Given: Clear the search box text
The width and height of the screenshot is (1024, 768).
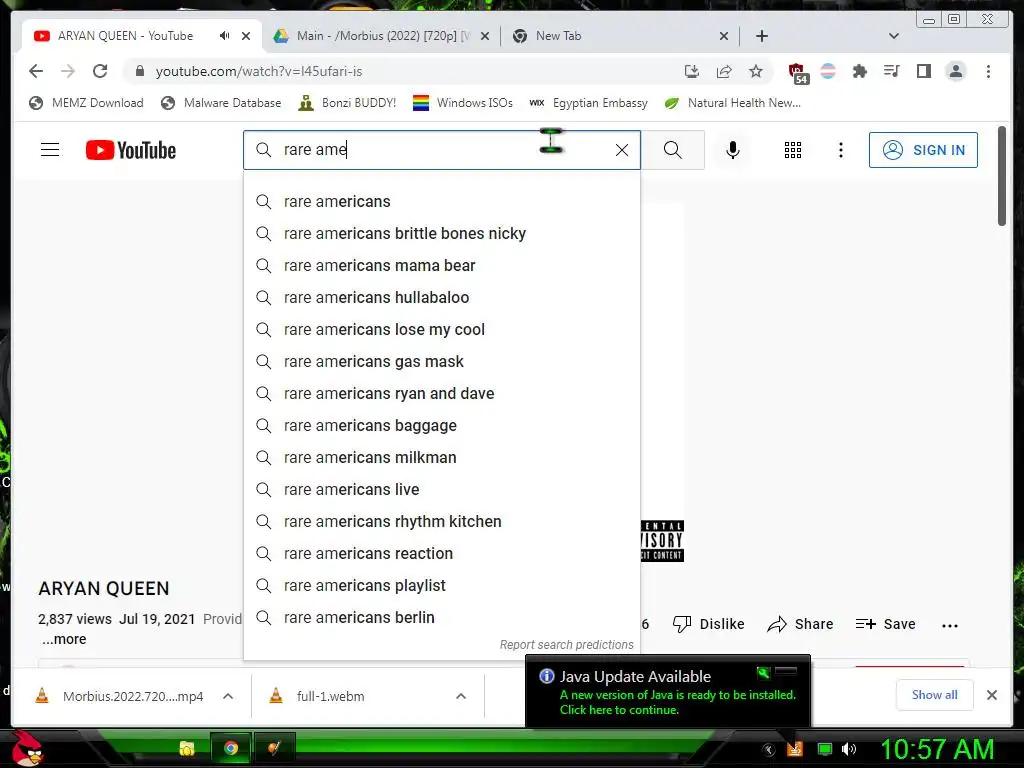Looking at the screenshot, I should 622,150.
